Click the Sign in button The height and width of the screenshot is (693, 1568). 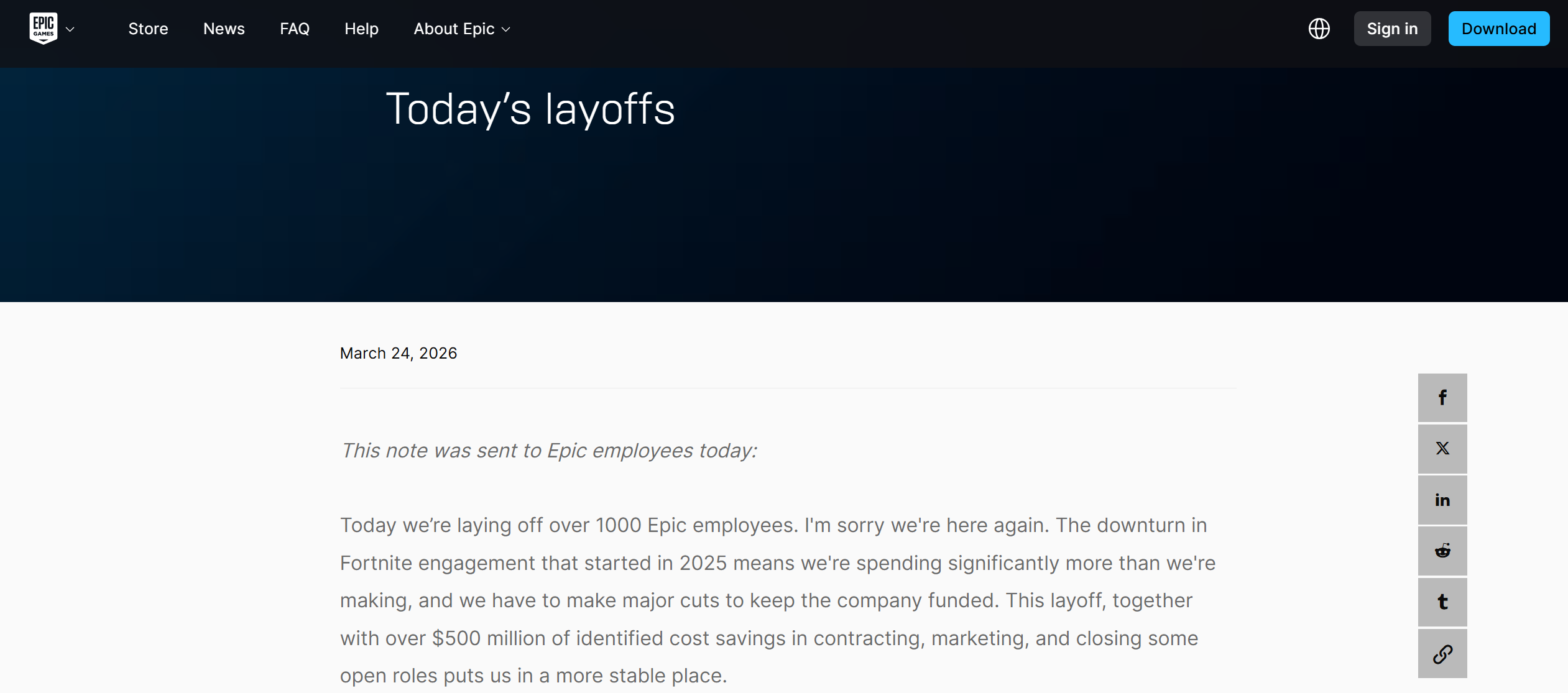[x=1392, y=29]
